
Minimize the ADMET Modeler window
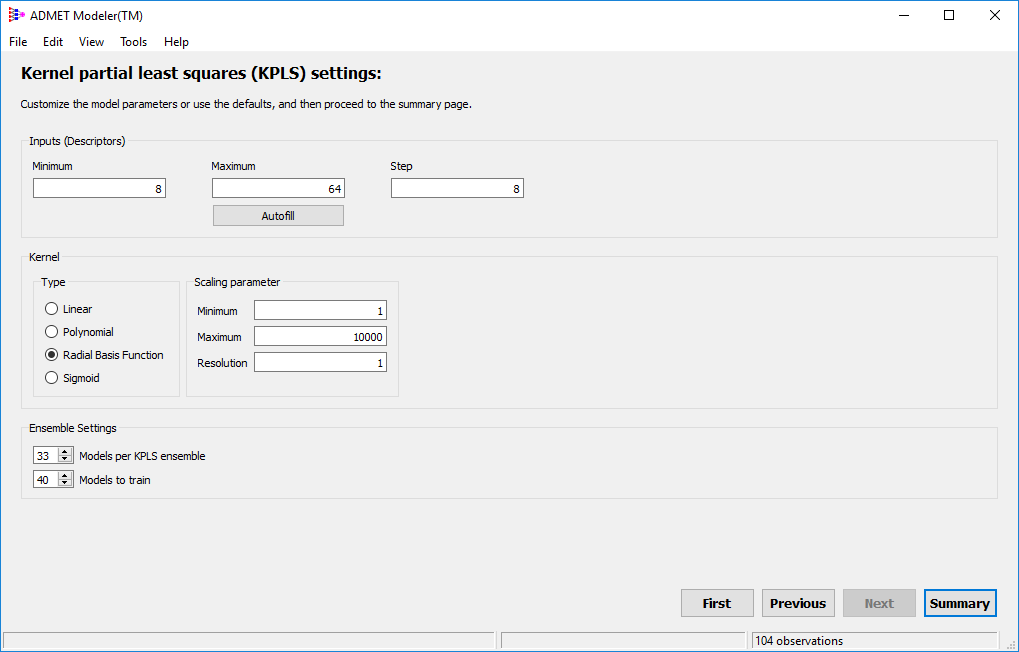(x=903, y=15)
